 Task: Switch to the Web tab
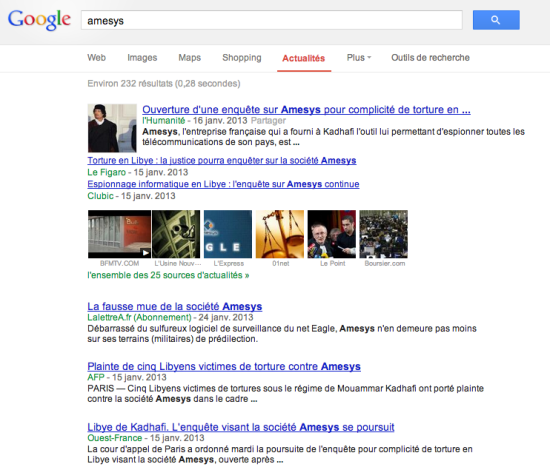pyautogui.click(x=96, y=58)
